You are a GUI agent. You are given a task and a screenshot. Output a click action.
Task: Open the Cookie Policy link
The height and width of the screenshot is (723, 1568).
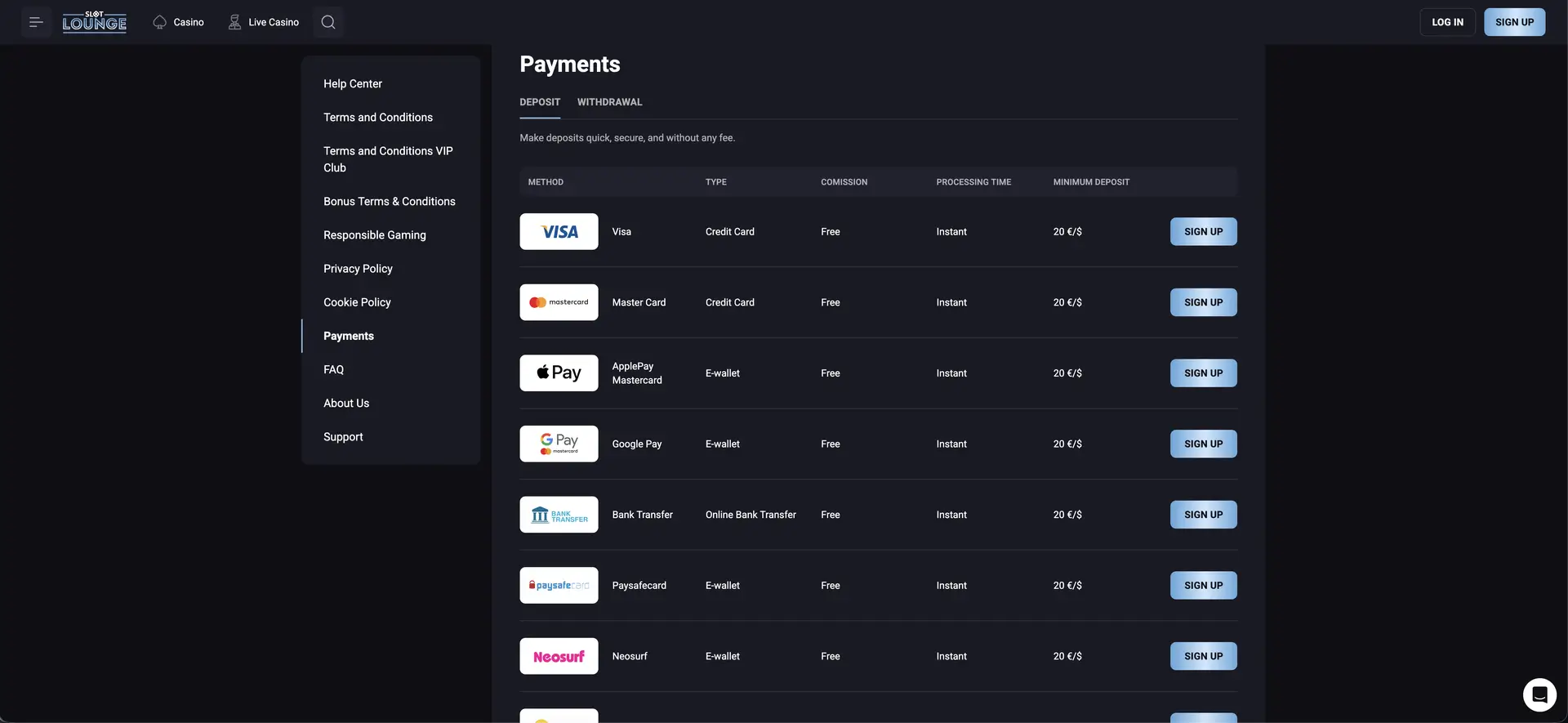(x=357, y=302)
